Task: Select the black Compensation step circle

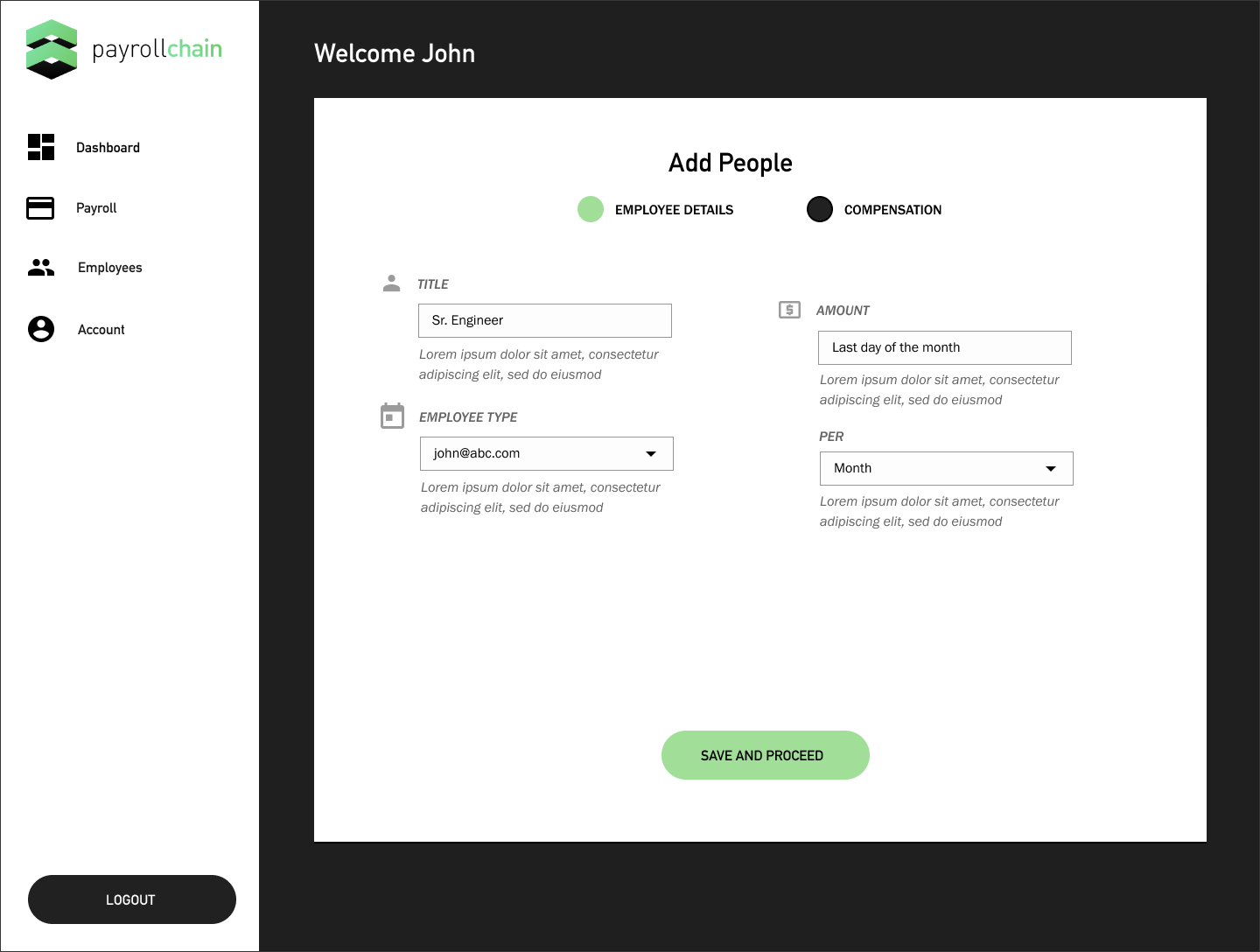Action: pyautogui.click(x=820, y=209)
